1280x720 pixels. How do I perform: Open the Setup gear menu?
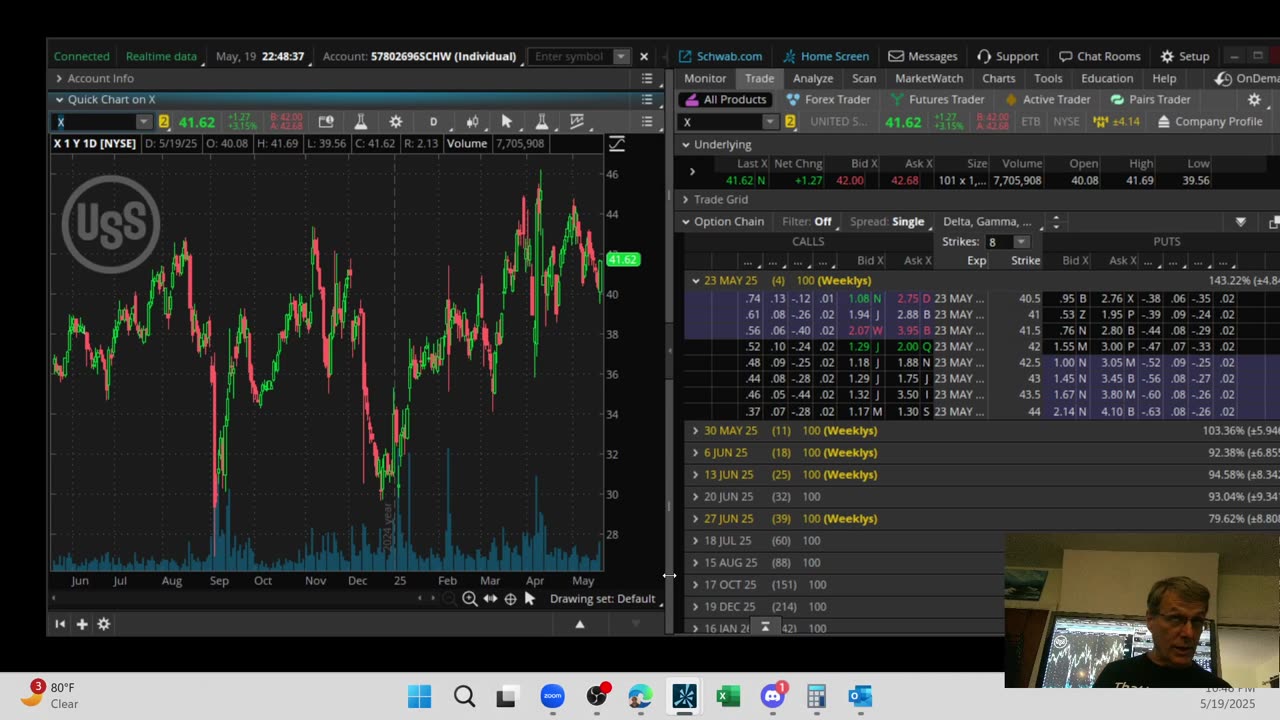point(1184,56)
